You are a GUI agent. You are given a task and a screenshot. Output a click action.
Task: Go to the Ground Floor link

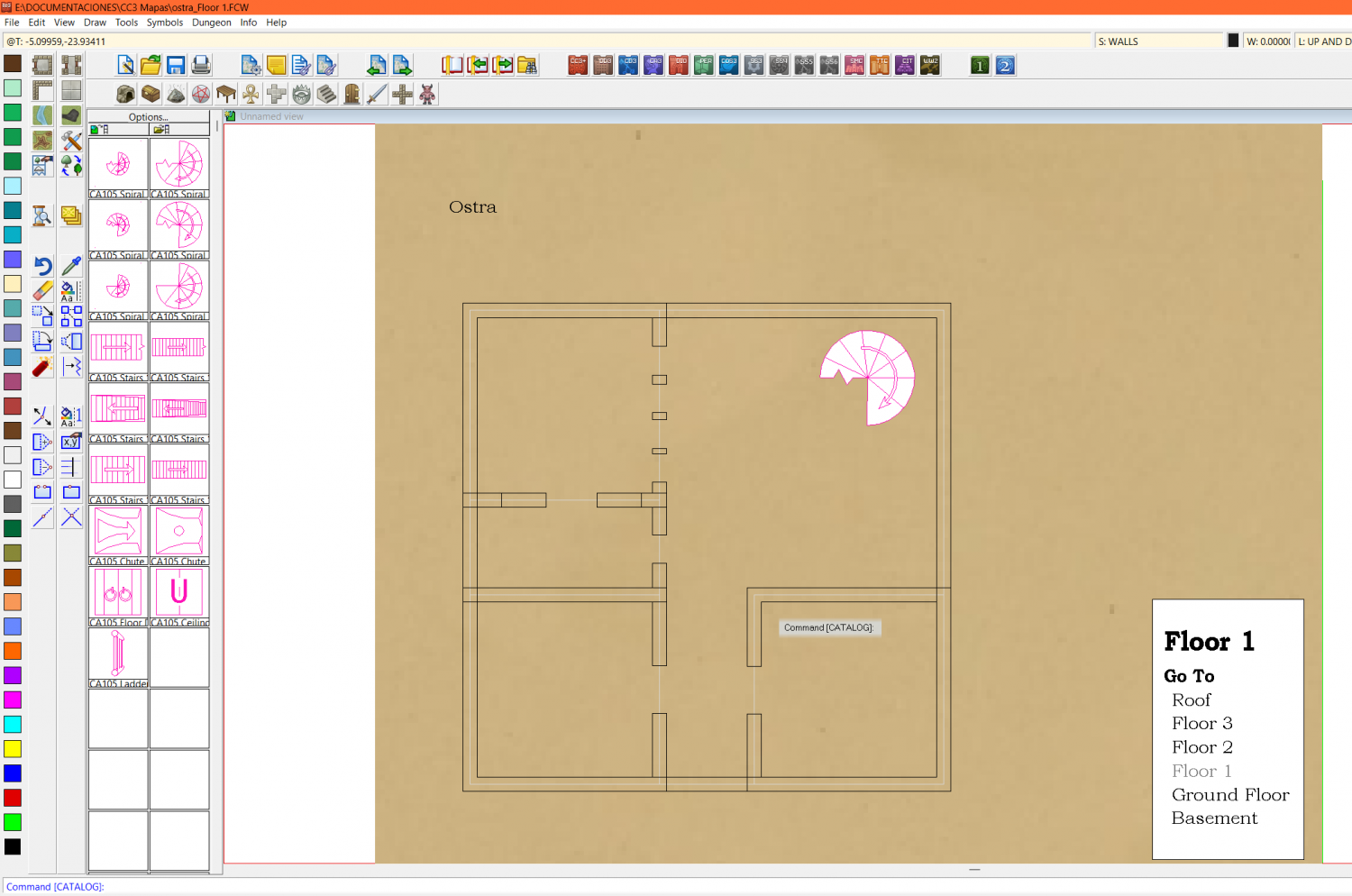pos(1229,795)
